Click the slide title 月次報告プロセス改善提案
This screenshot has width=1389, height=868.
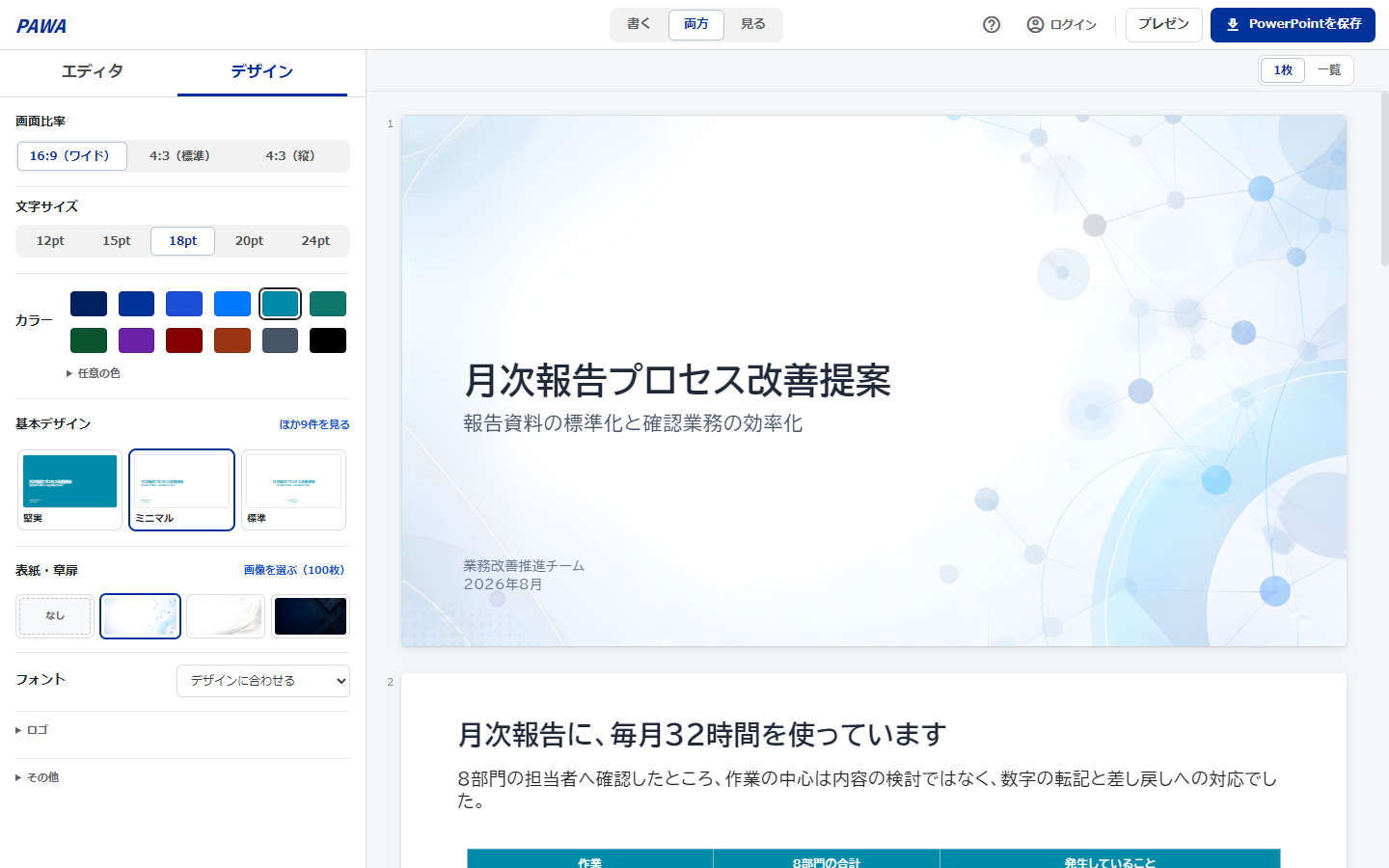tap(677, 381)
